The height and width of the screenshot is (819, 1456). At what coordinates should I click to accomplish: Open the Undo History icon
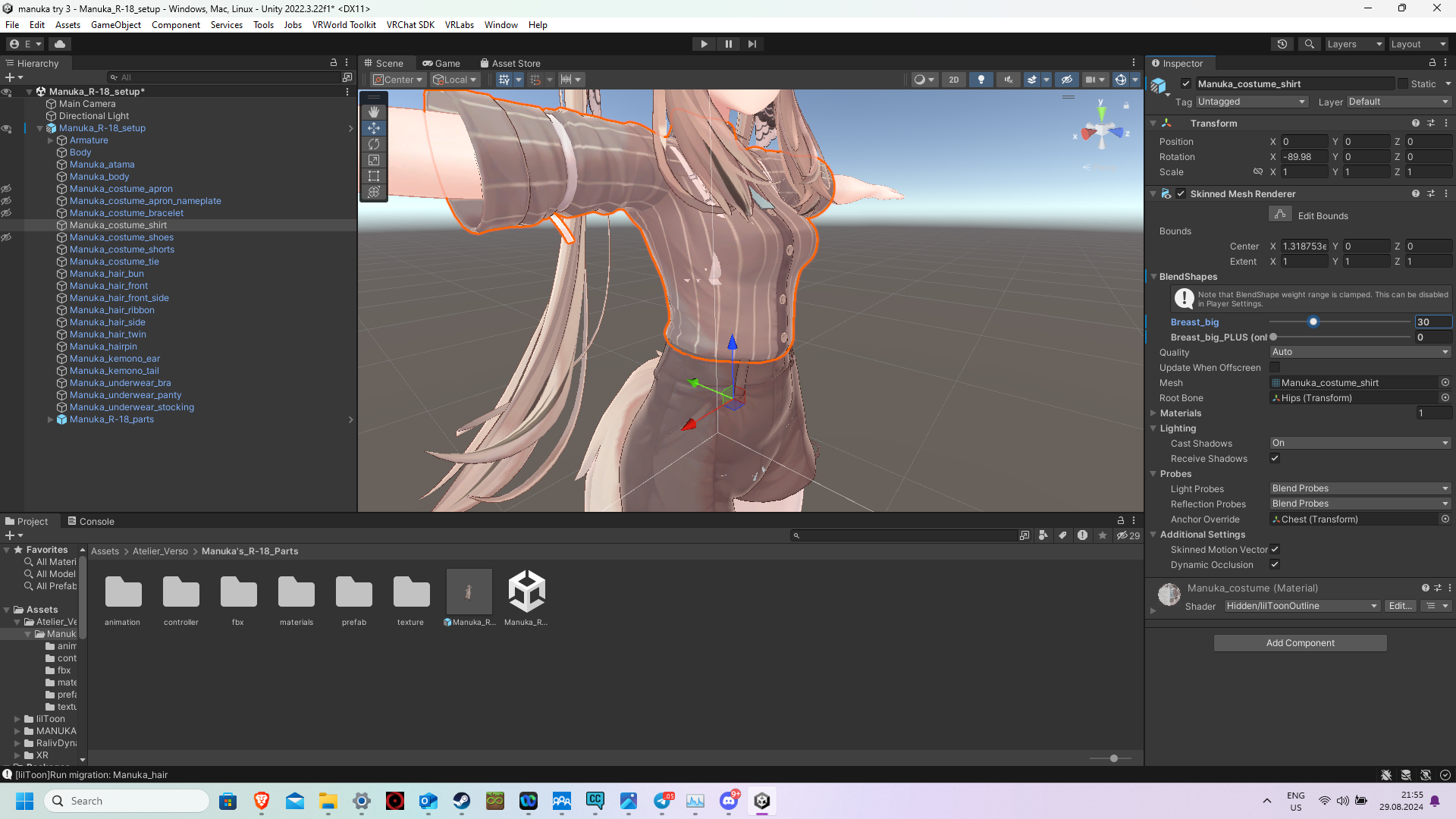coord(1282,44)
